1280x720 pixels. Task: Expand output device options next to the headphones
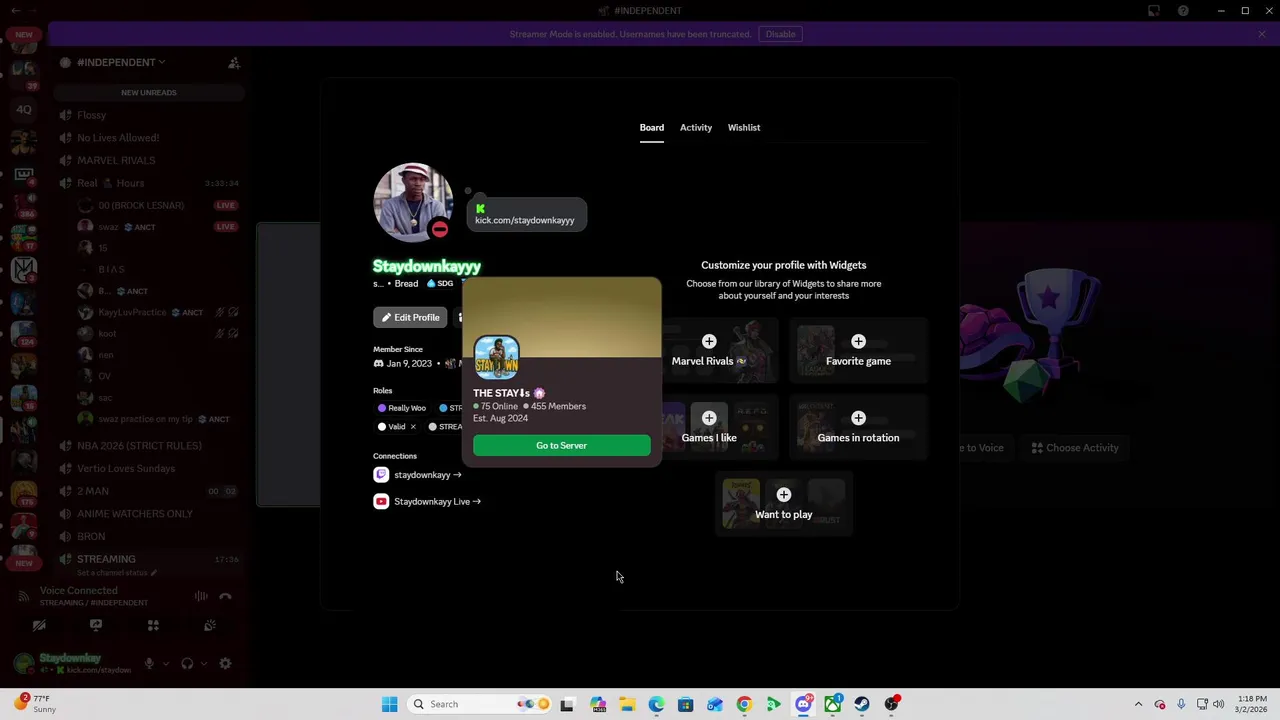coord(203,663)
